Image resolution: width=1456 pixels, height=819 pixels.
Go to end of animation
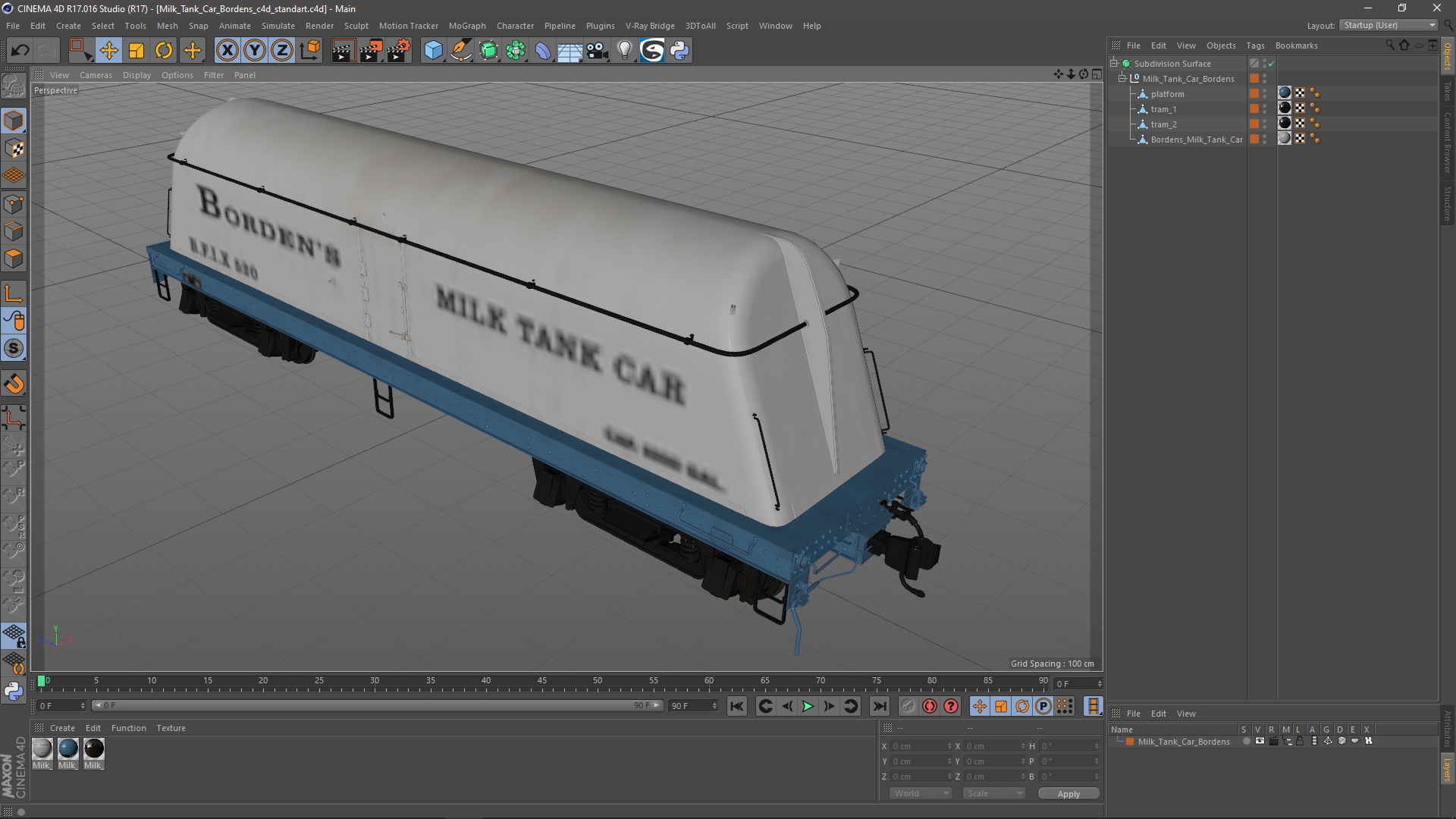click(879, 706)
